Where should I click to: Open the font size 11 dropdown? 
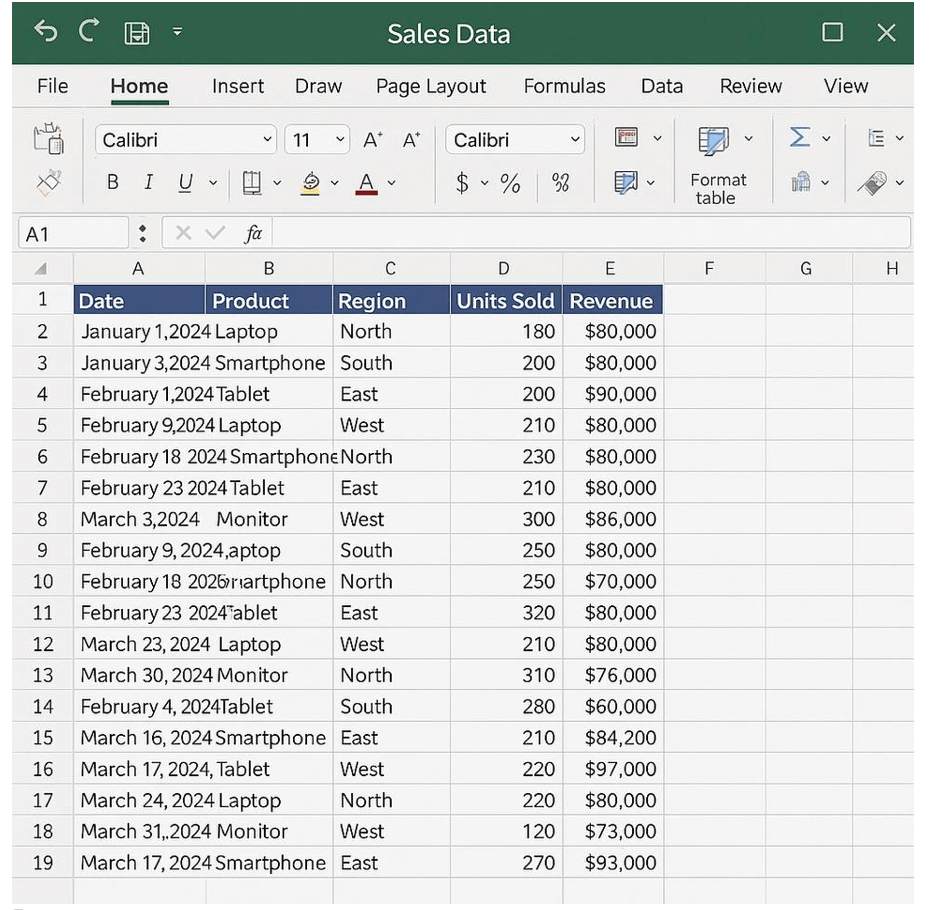(x=317, y=140)
